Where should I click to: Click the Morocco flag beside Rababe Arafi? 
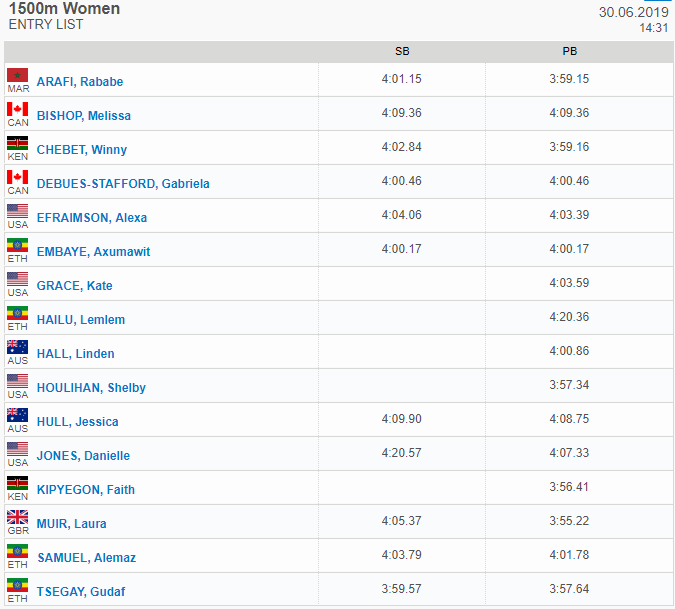(x=18, y=75)
